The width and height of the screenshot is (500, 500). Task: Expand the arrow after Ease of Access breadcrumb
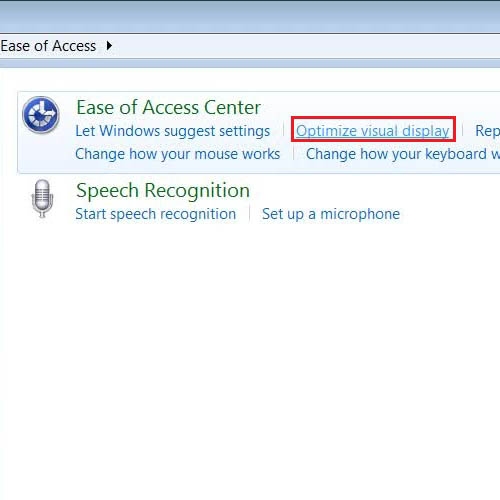[109, 45]
